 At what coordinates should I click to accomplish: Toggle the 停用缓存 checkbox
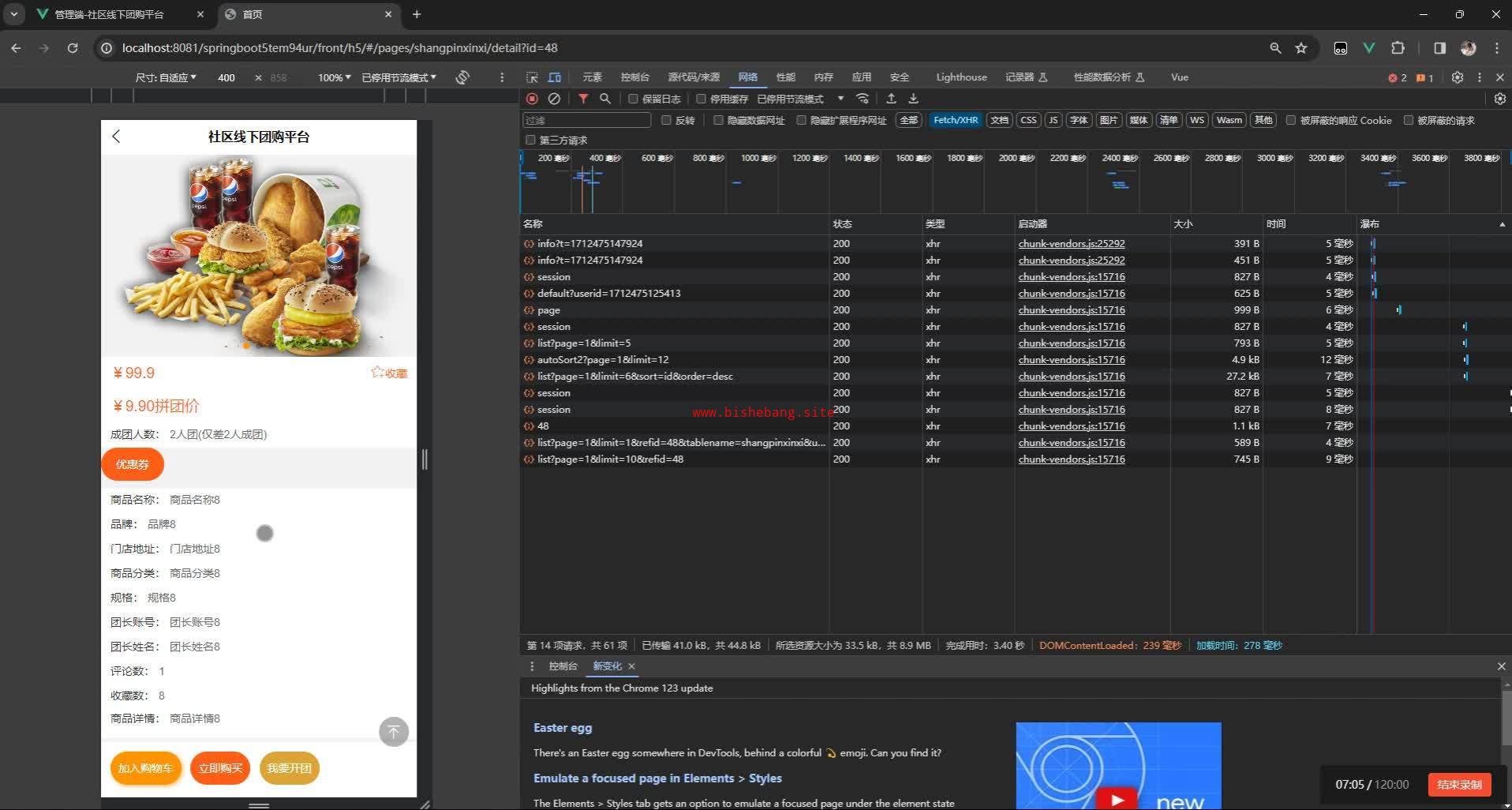tap(701, 99)
